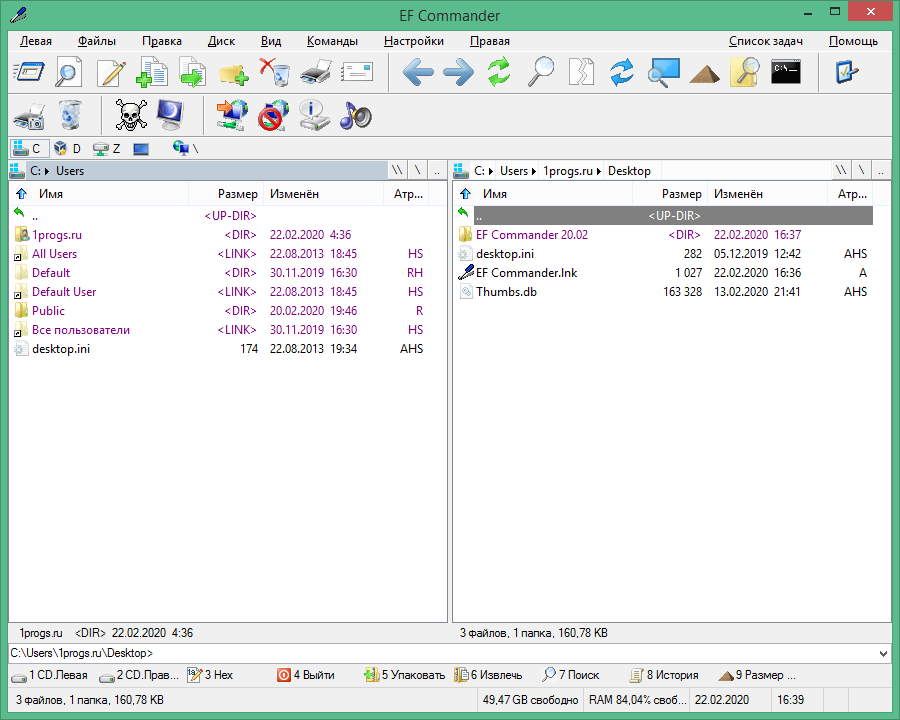Open the Команды menu

point(332,41)
